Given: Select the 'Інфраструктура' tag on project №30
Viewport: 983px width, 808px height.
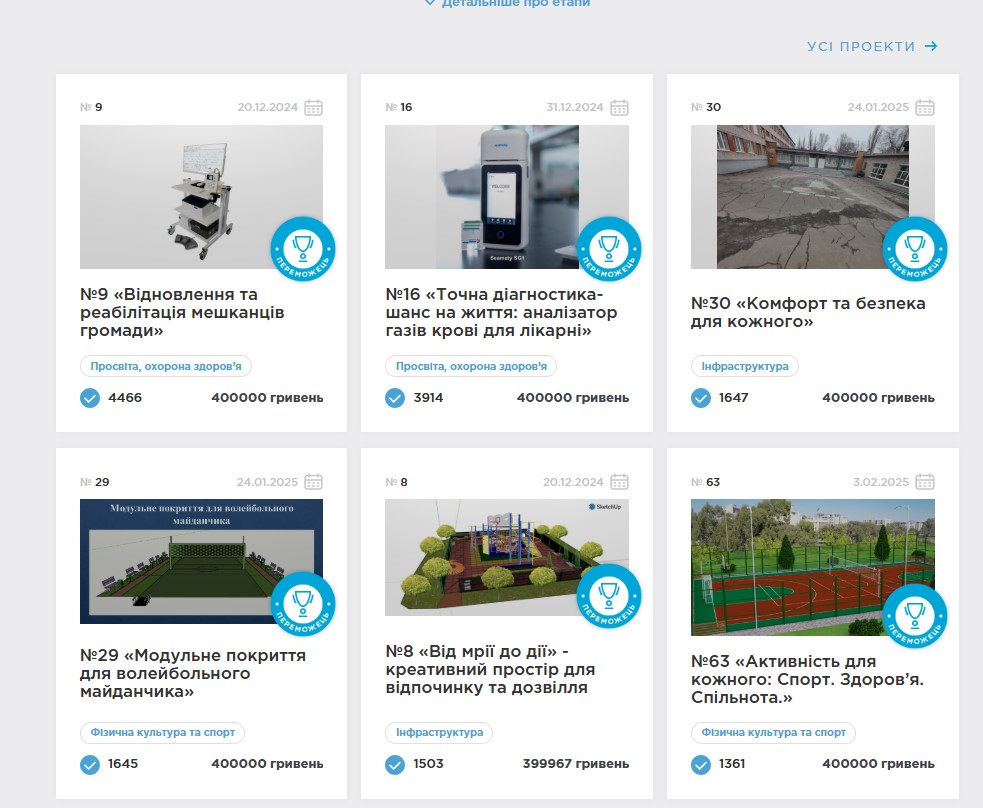Looking at the screenshot, I should click(744, 366).
